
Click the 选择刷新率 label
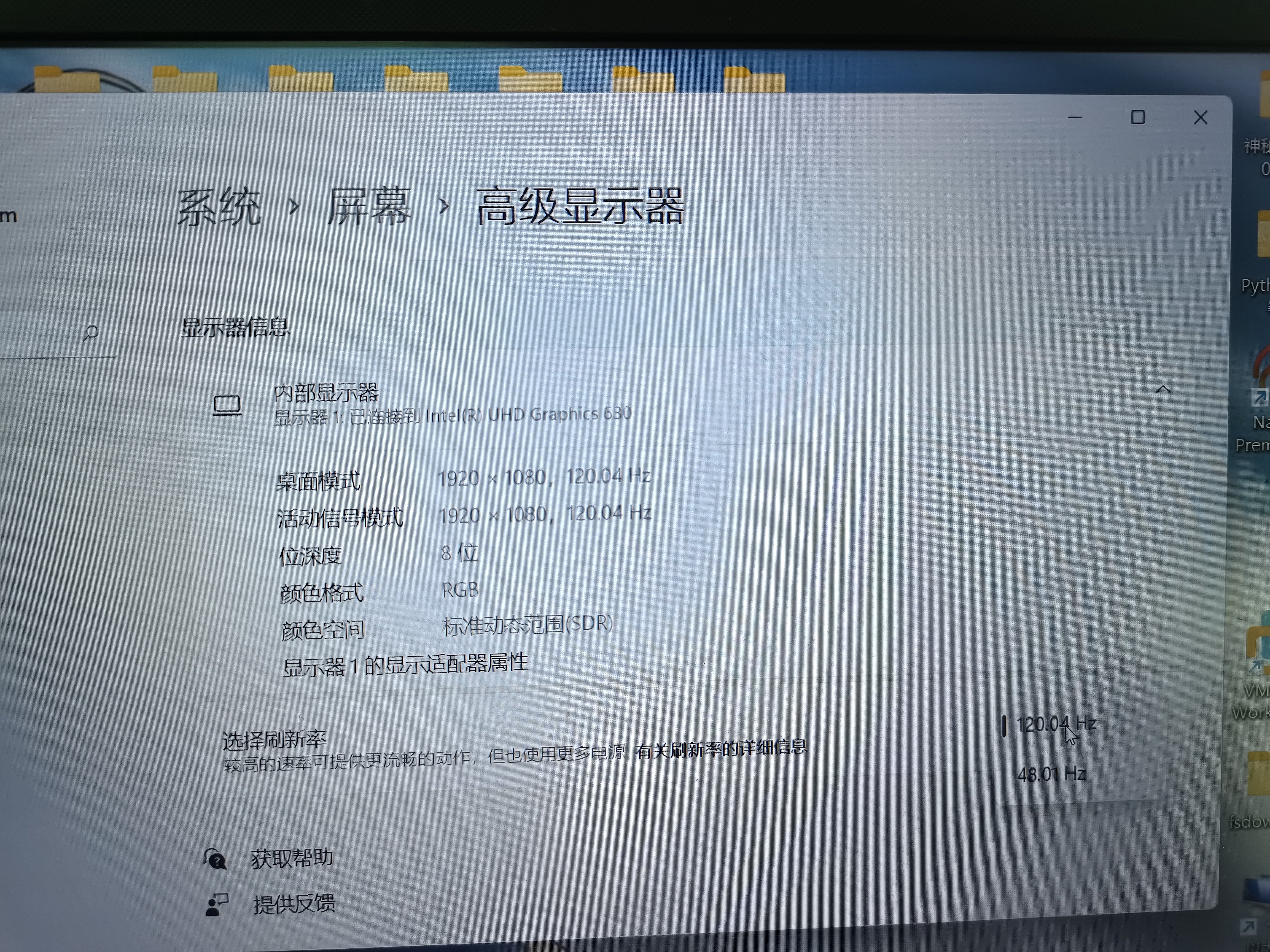pyautogui.click(x=275, y=739)
